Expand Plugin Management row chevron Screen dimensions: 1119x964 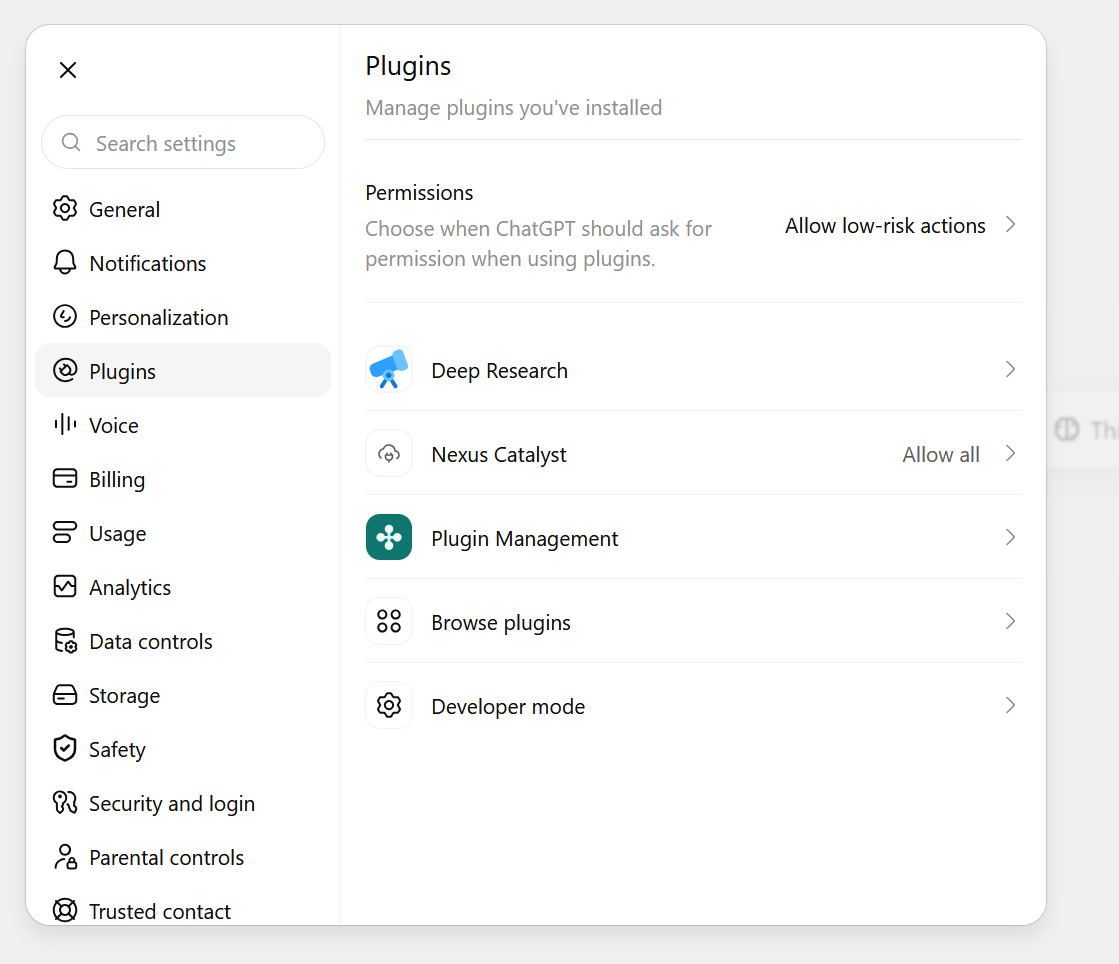point(1011,537)
